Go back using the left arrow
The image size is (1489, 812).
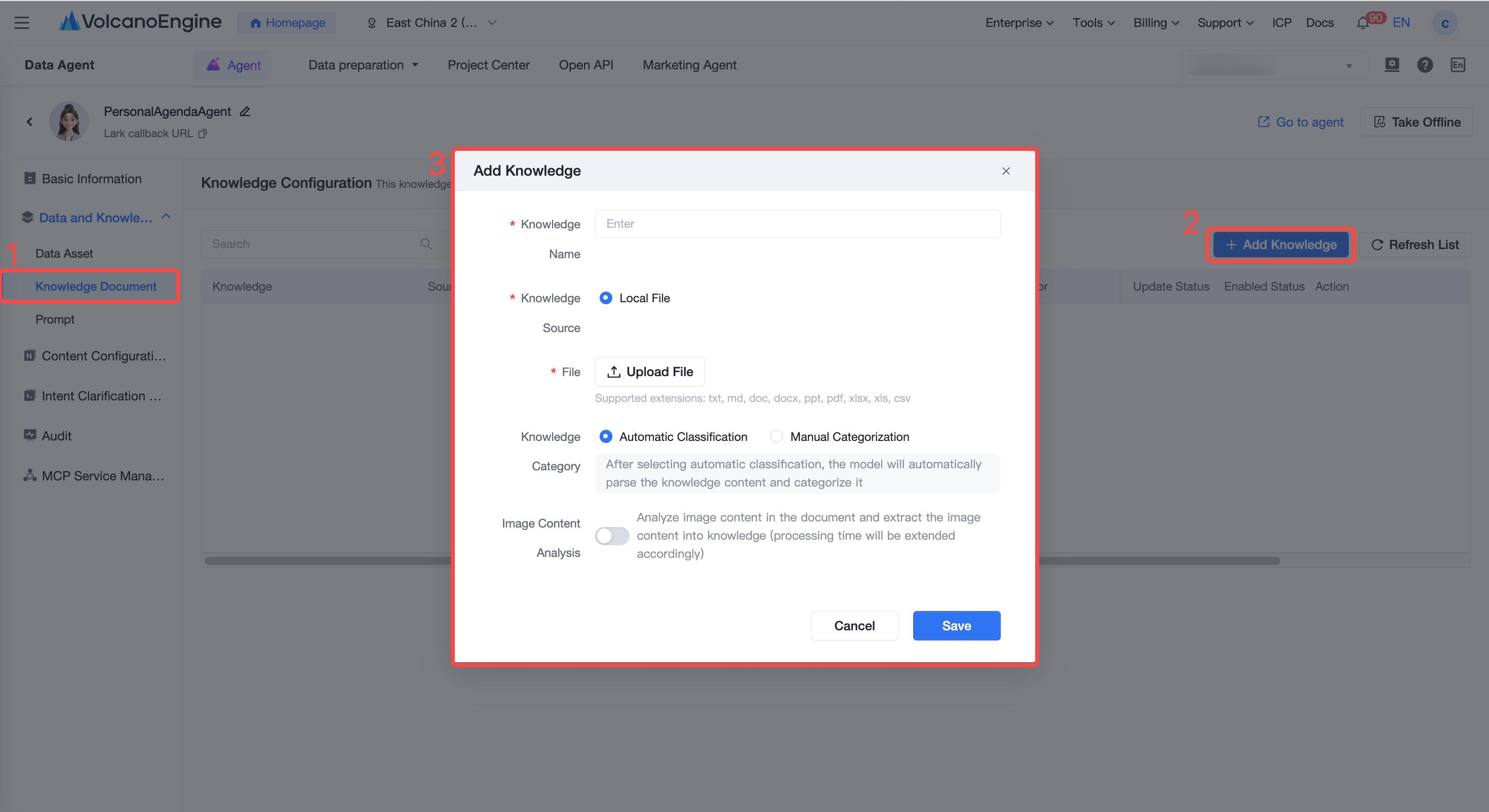(x=29, y=121)
